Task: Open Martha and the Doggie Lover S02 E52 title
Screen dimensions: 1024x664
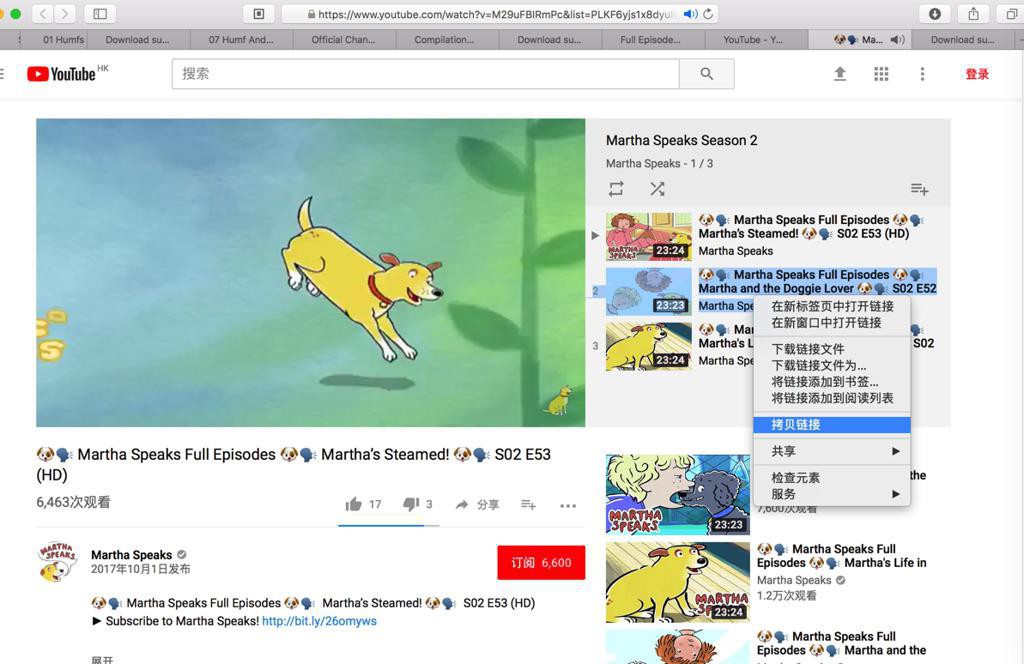Action: click(x=818, y=281)
